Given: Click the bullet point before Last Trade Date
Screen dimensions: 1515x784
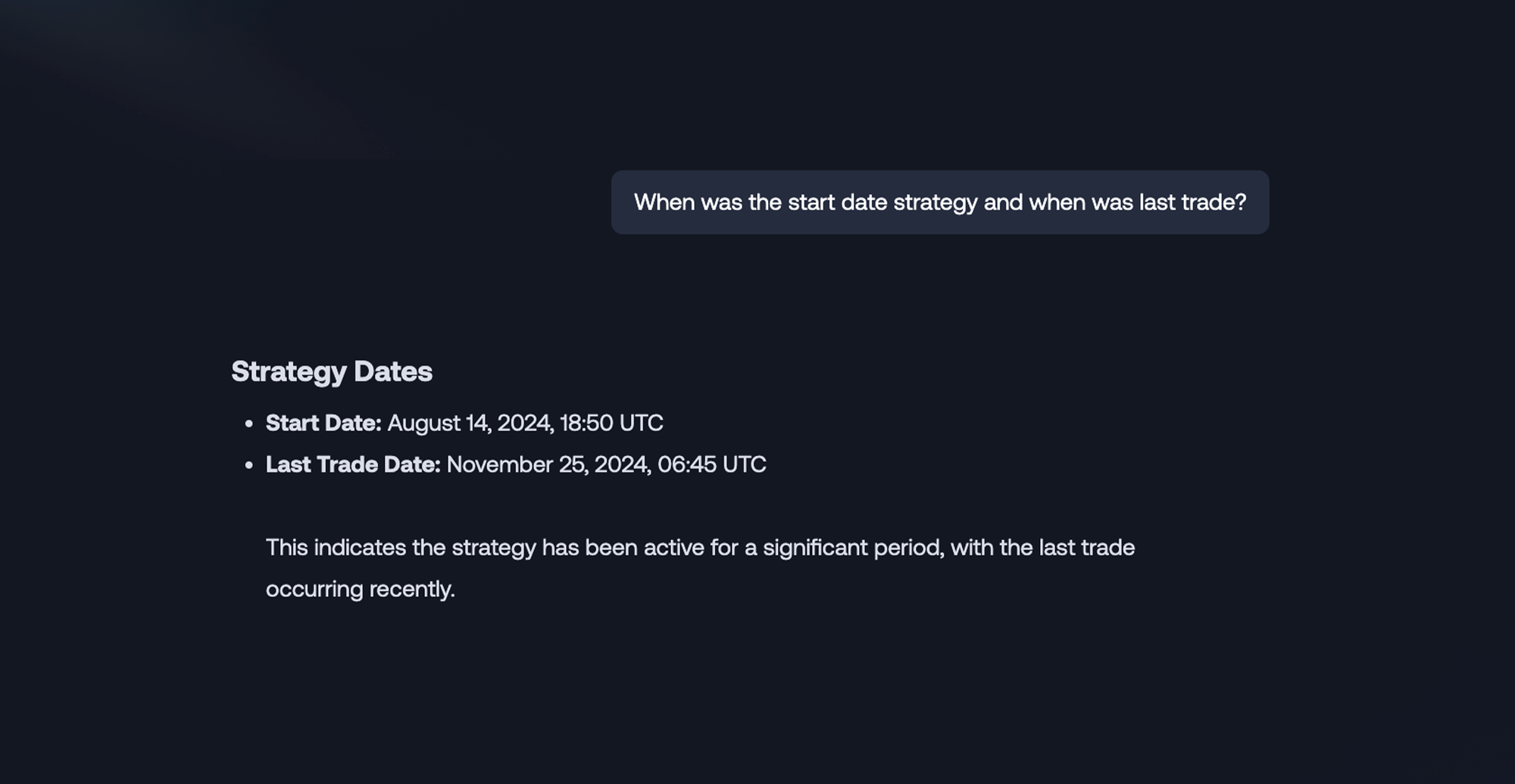Looking at the screenshot, I should (x=249, y=466).
